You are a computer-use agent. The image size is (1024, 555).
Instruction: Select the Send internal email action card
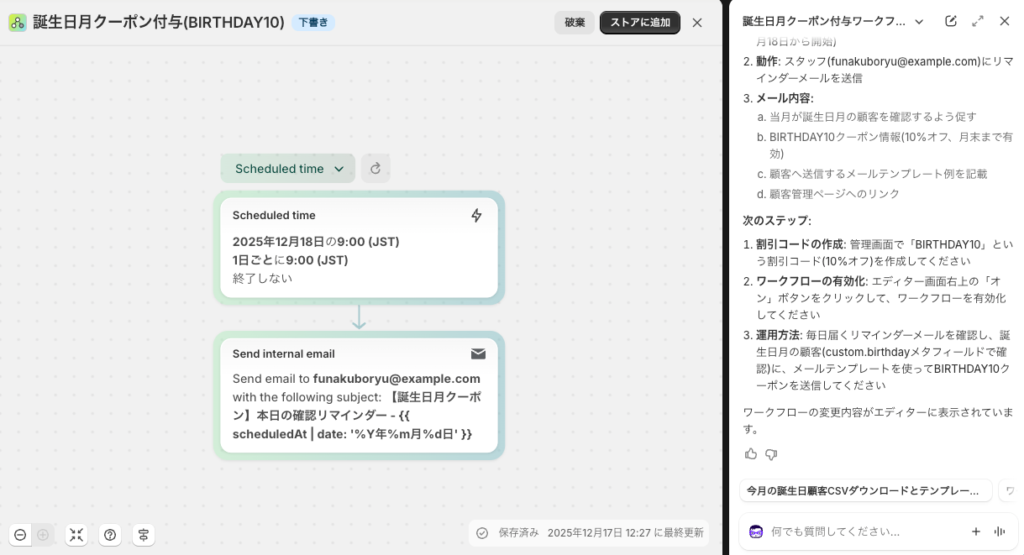click(x=358, y=396)
